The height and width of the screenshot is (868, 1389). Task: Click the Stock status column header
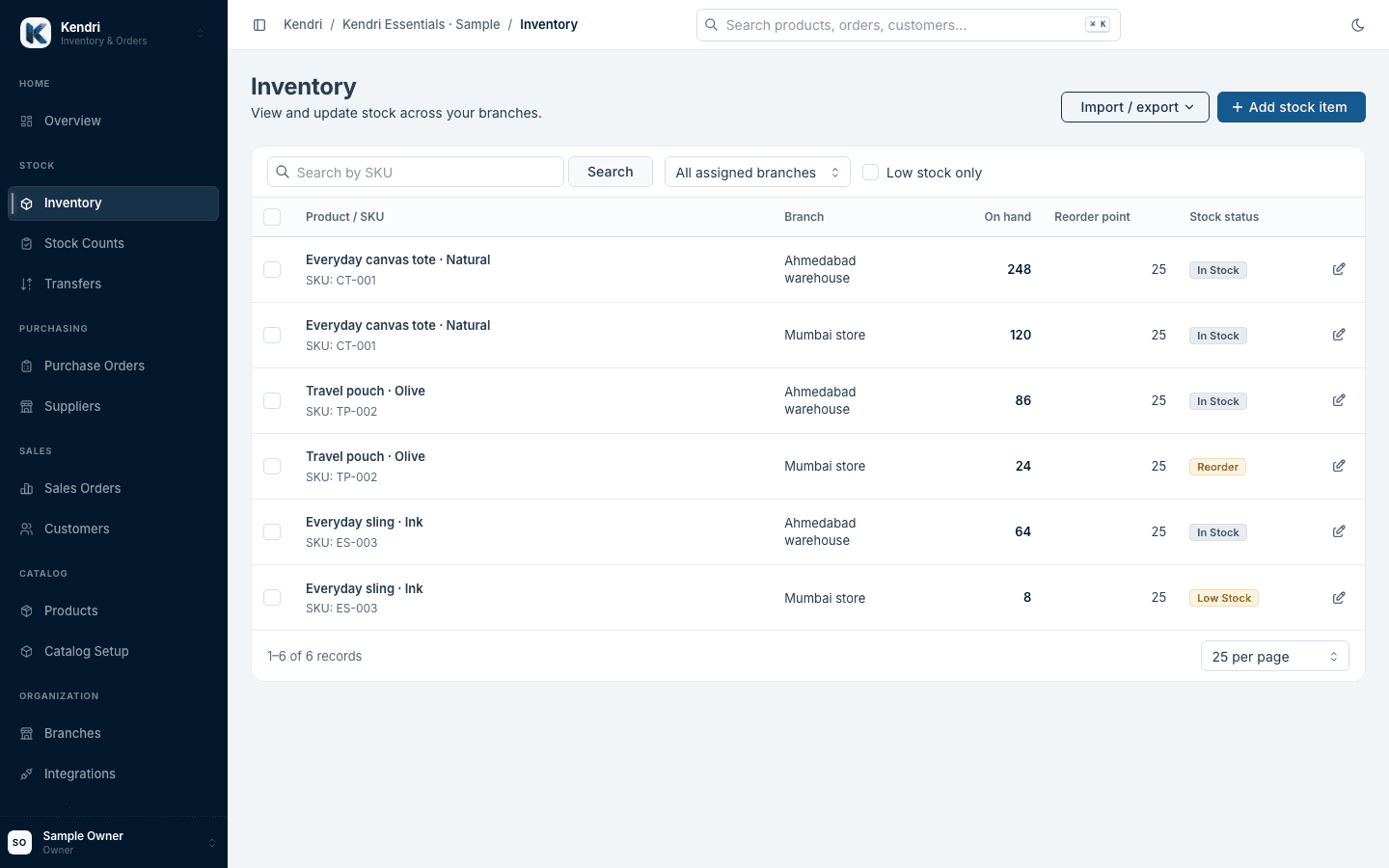1224,217
